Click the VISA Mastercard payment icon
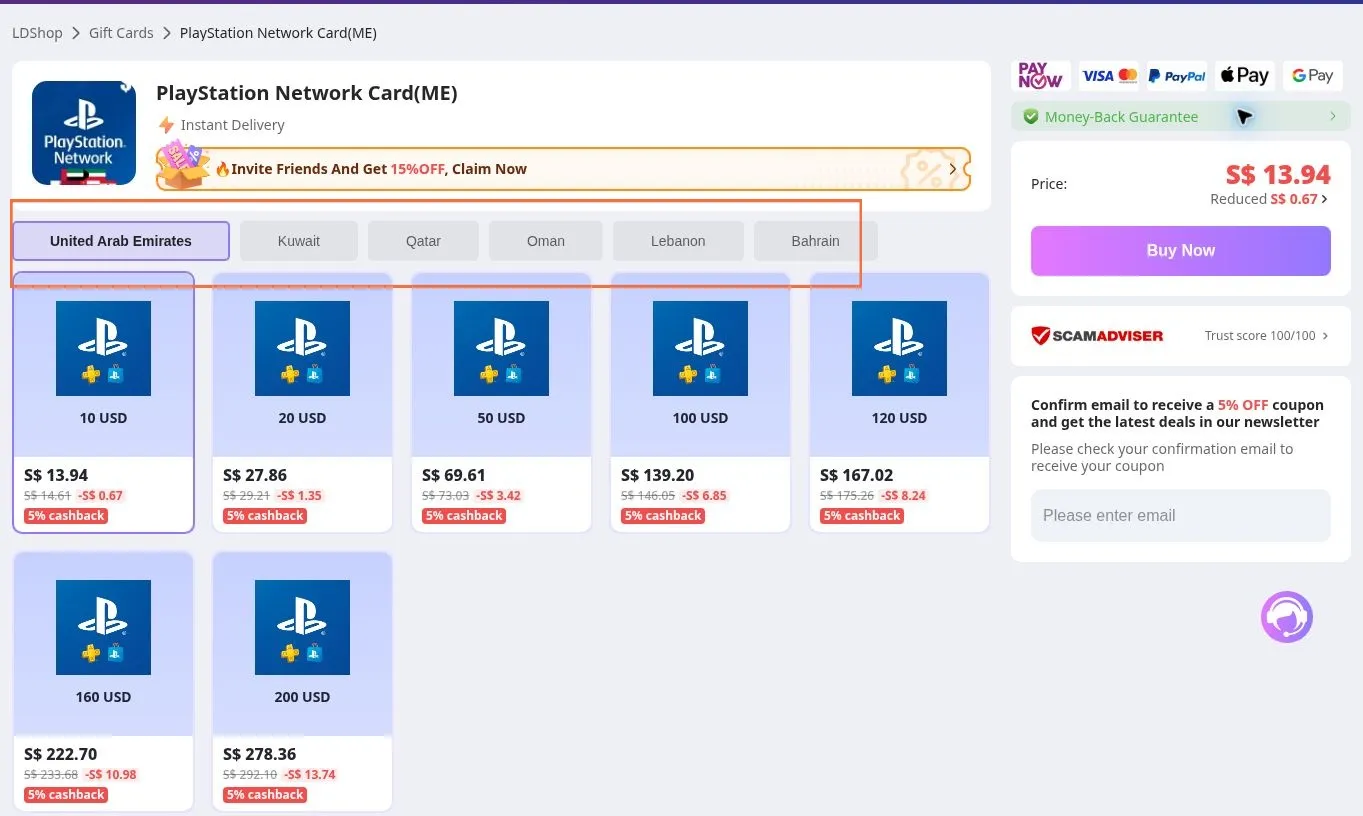Image resolution: width=1363 pixels, height=816 pixels. pyautogui.click(x=1109, y=75)
